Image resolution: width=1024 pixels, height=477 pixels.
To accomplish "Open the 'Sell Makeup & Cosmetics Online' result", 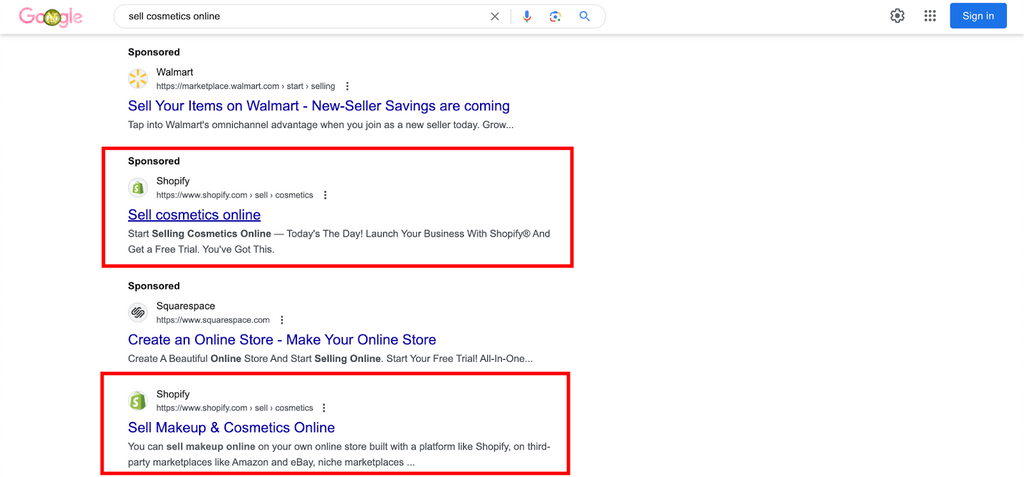I will [x=231, y=427].
